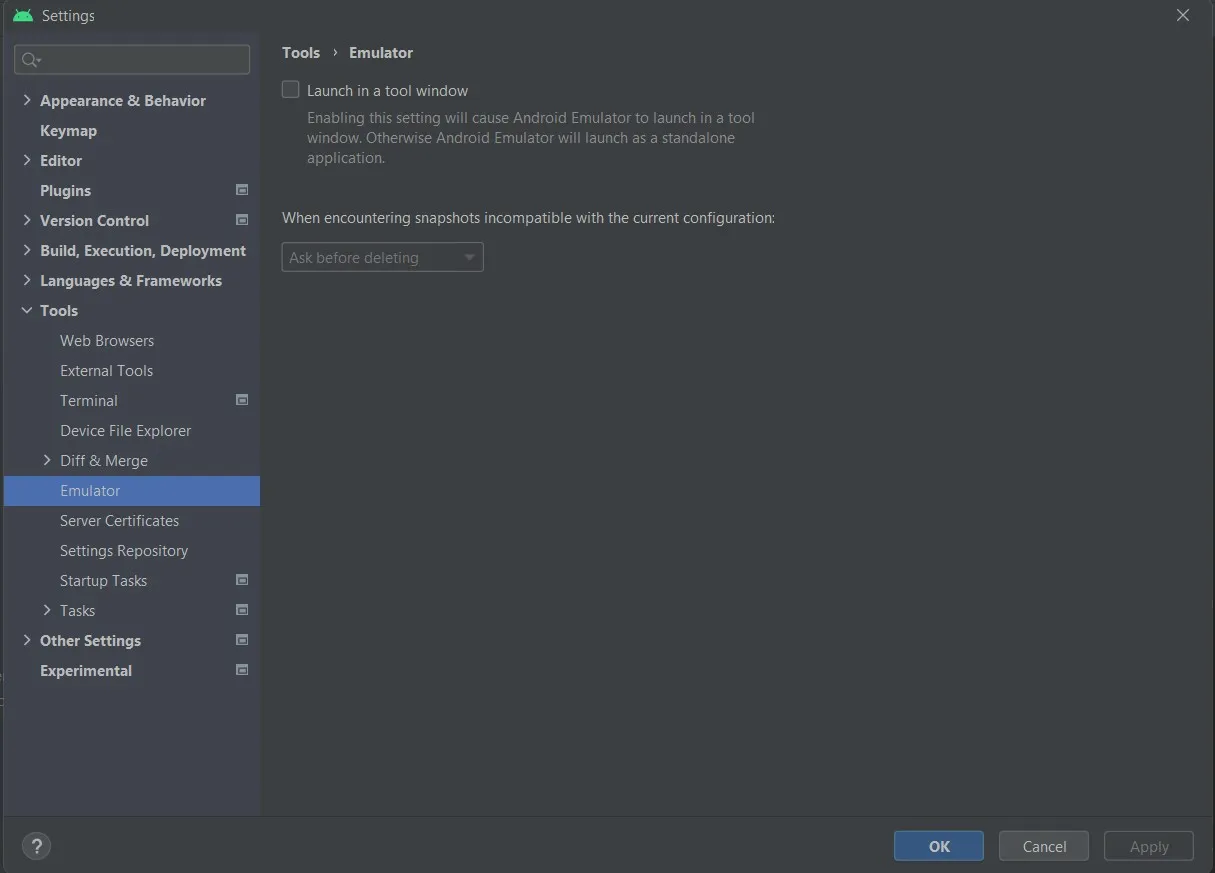Click Emulator in the breadcrumb
This screenshot has width=1215, height=873.
(x=381, y=52)
